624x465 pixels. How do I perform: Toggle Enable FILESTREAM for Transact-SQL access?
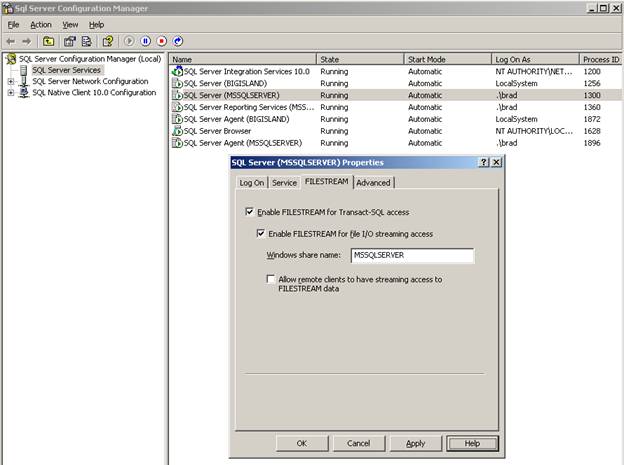[x=250, y=212]
